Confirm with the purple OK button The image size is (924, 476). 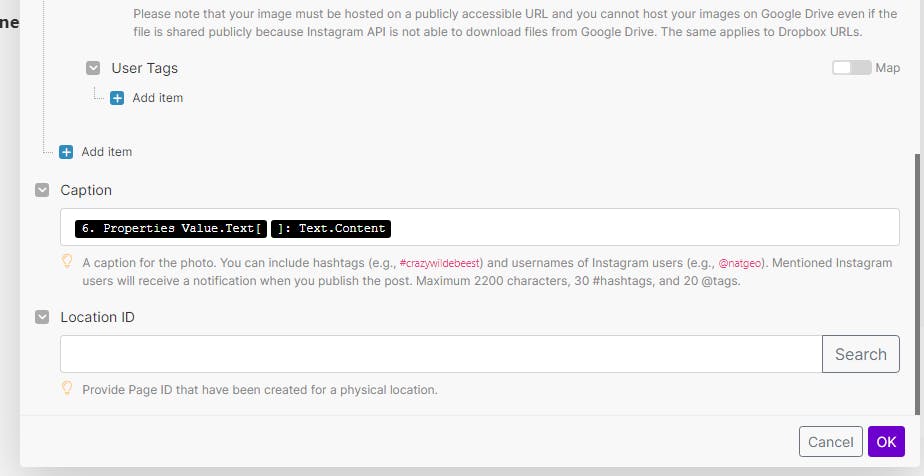coord(885,441)
